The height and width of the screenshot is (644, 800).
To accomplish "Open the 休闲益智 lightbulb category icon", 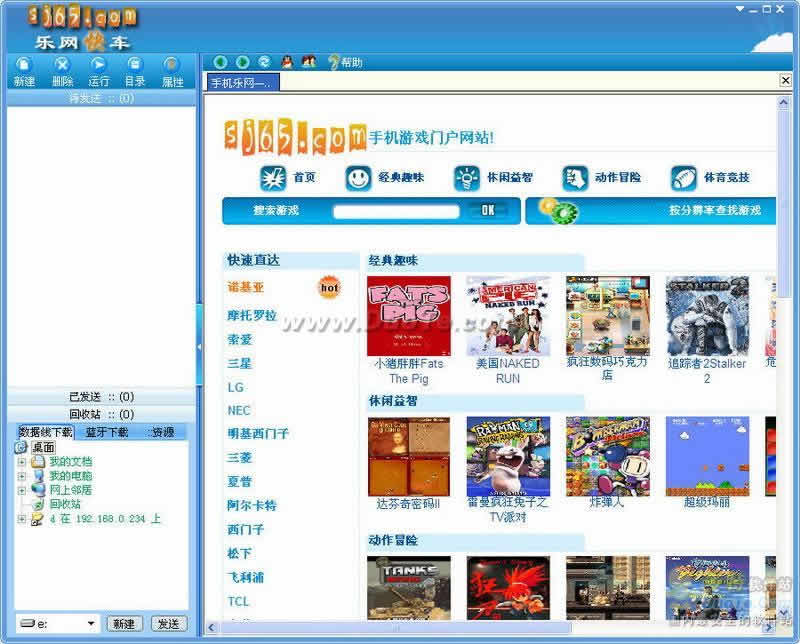I will 467,178.
